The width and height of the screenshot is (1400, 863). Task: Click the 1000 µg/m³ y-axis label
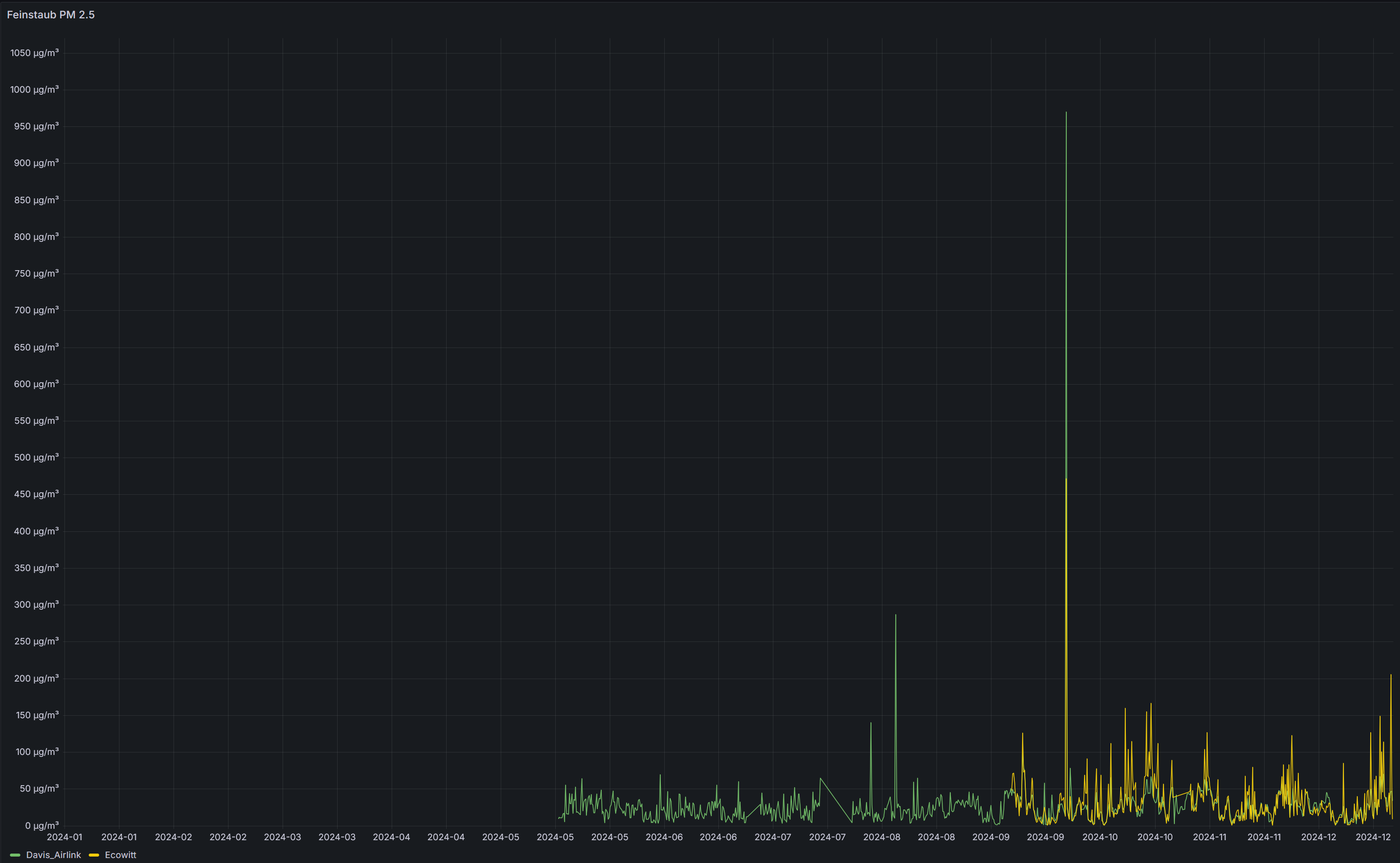pos(34,90)
